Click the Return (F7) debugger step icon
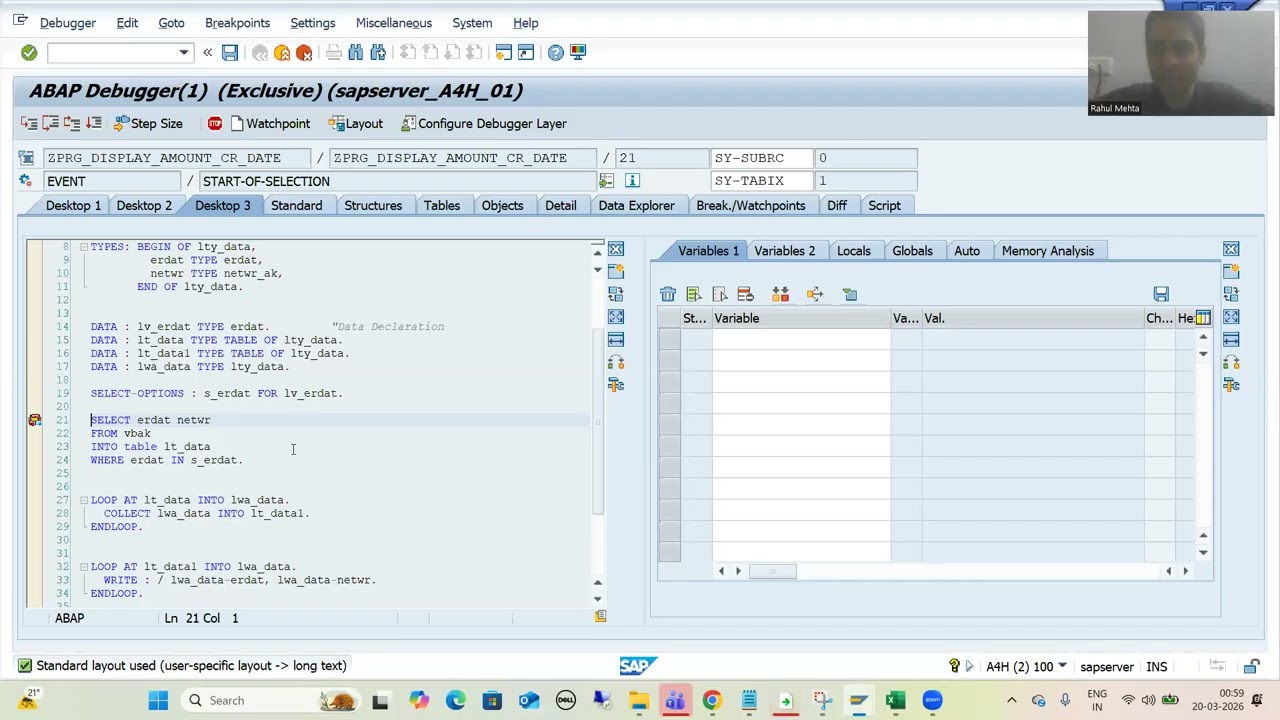The width and height of the screenshot is (1280, 720). [x=72, y=123]
